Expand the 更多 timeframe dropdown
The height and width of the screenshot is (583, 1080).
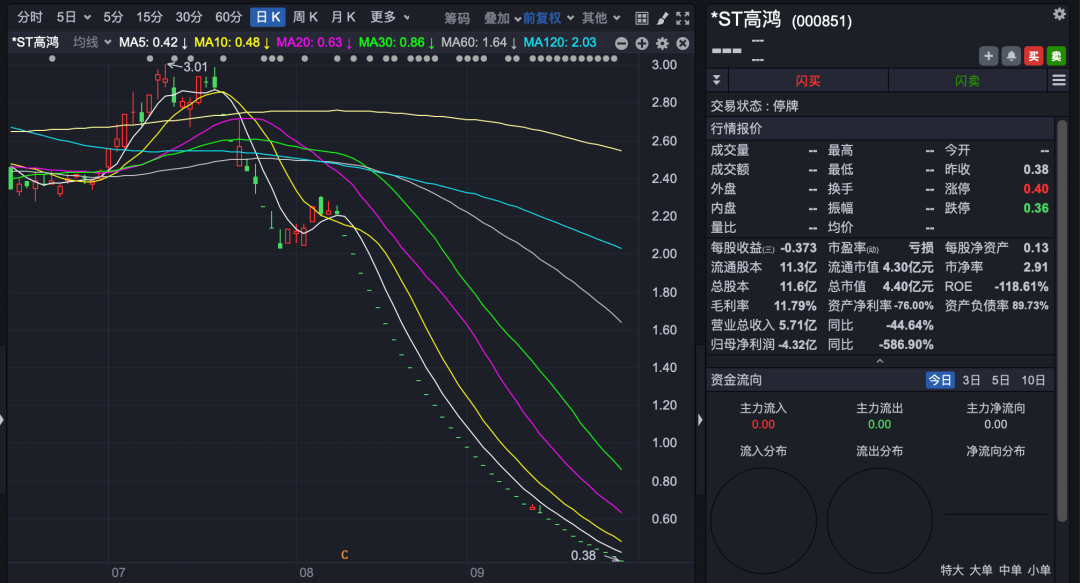pos(389,18)
